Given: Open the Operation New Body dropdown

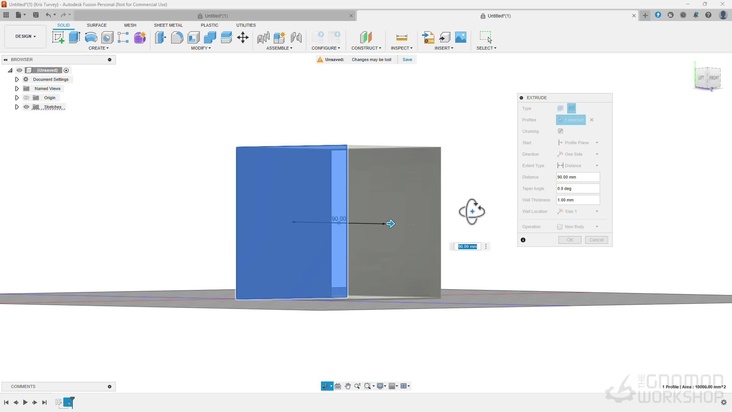Looking at the screenshot, I should pyautogui.click(x=578, y=227).
